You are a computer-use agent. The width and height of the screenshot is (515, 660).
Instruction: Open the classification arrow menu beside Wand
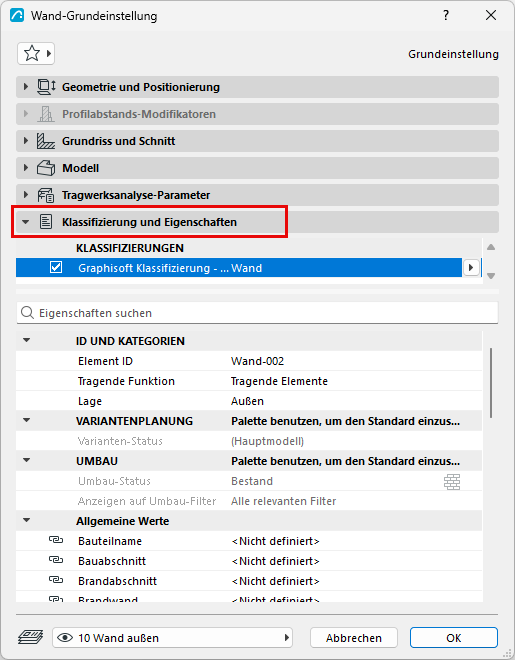(x=471, y=267)
